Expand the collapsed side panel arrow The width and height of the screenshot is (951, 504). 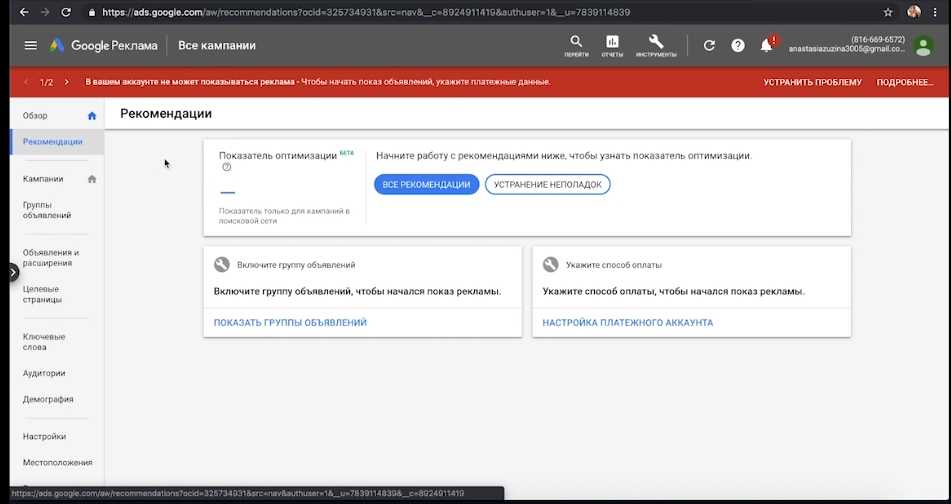[x=12, y=271]
